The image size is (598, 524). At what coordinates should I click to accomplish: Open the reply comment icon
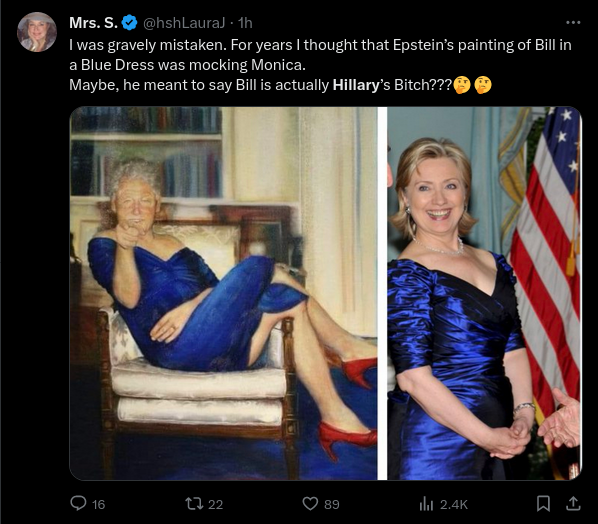pyautogui.click(x=79, y=503)
